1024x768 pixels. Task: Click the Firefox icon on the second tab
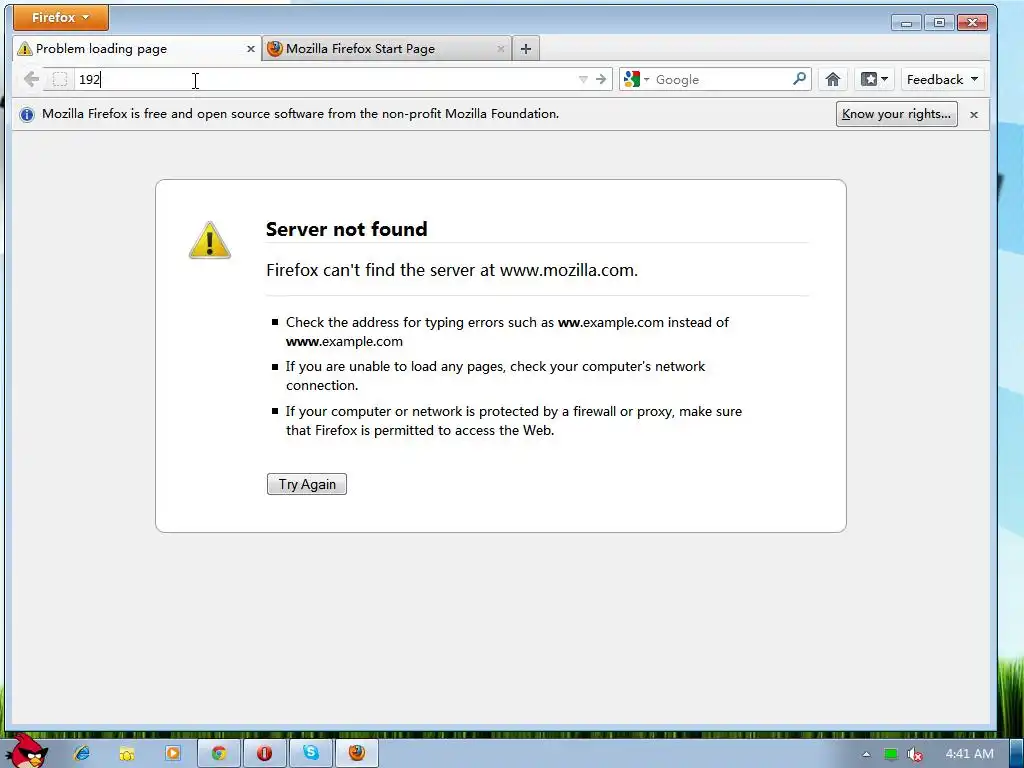(x=275, y=49)
